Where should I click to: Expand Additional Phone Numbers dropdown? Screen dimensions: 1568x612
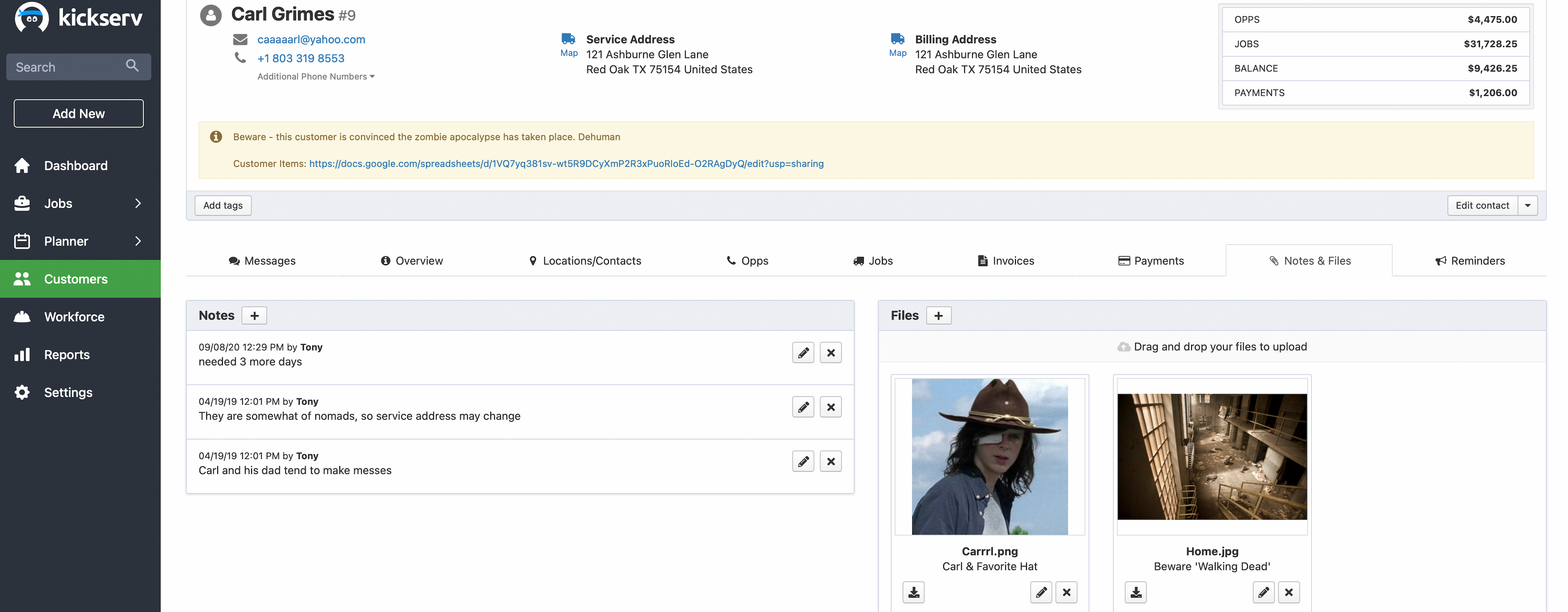point(316,77)
